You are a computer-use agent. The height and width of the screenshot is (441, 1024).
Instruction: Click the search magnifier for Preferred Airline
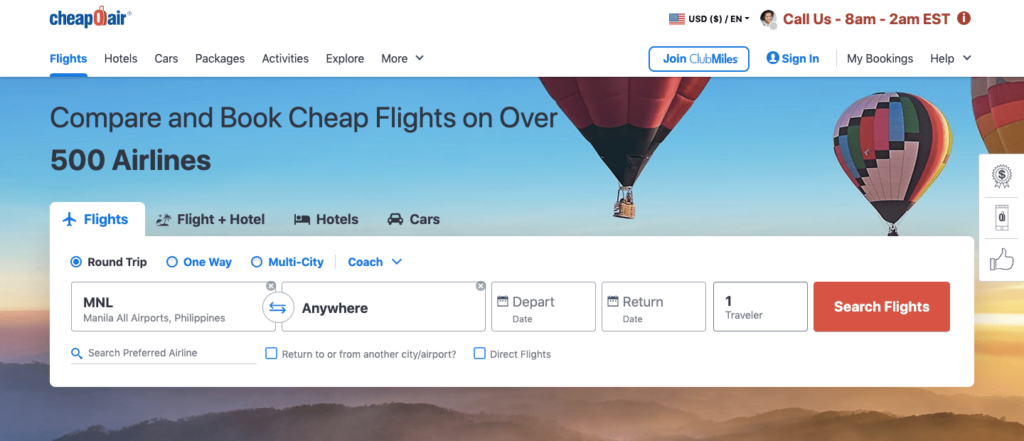tap(77, 353)
